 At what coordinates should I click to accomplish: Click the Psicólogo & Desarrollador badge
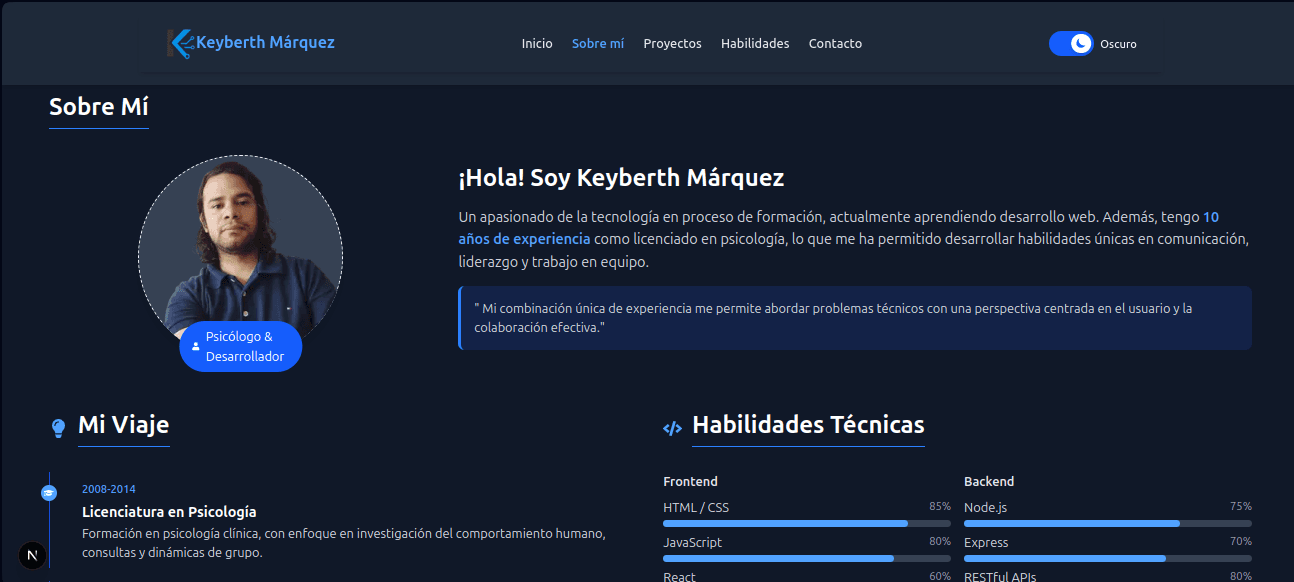(240, 346)
